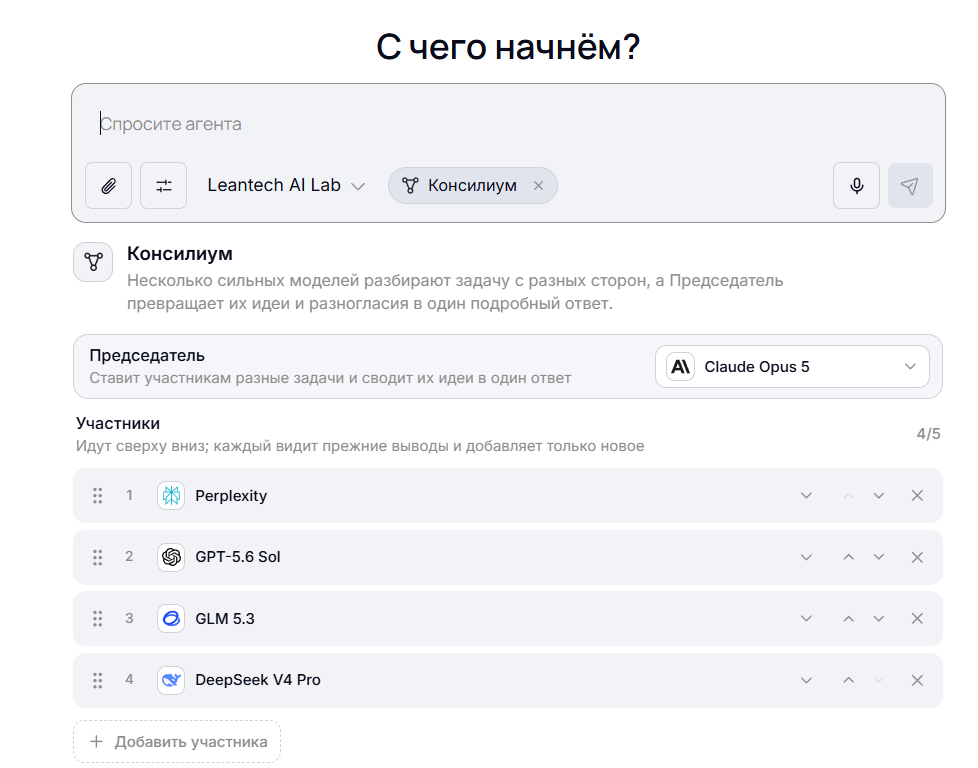
Task: Expand the GLM 5.3 model dropdown chevron
Action: [x=806, y=618]
